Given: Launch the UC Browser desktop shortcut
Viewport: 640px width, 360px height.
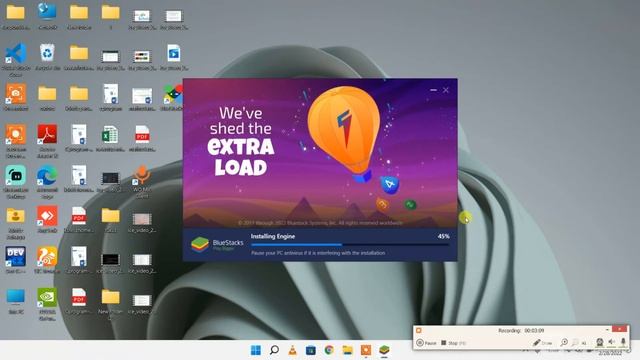Looking at the screenshot, I should [x=47, y=256].
